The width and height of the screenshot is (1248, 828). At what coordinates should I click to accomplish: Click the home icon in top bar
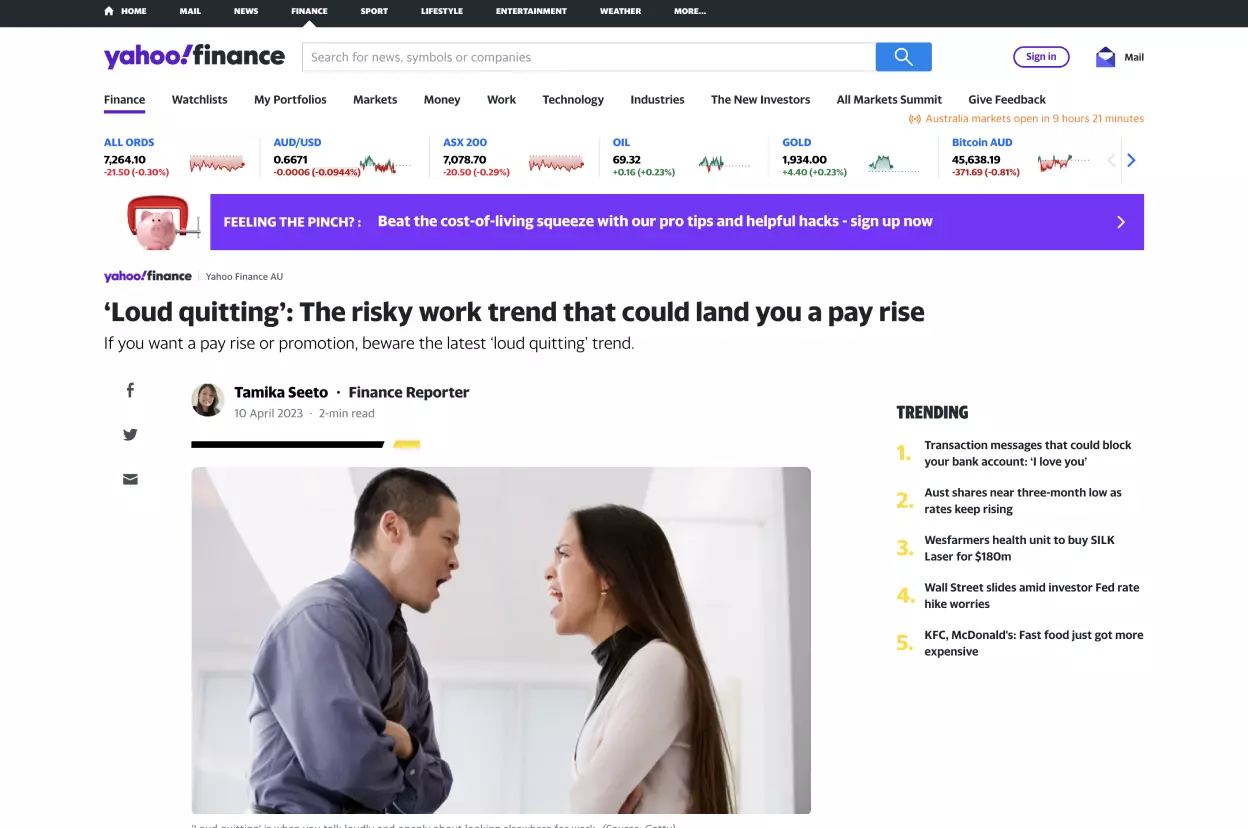click(x=109, y=11)
